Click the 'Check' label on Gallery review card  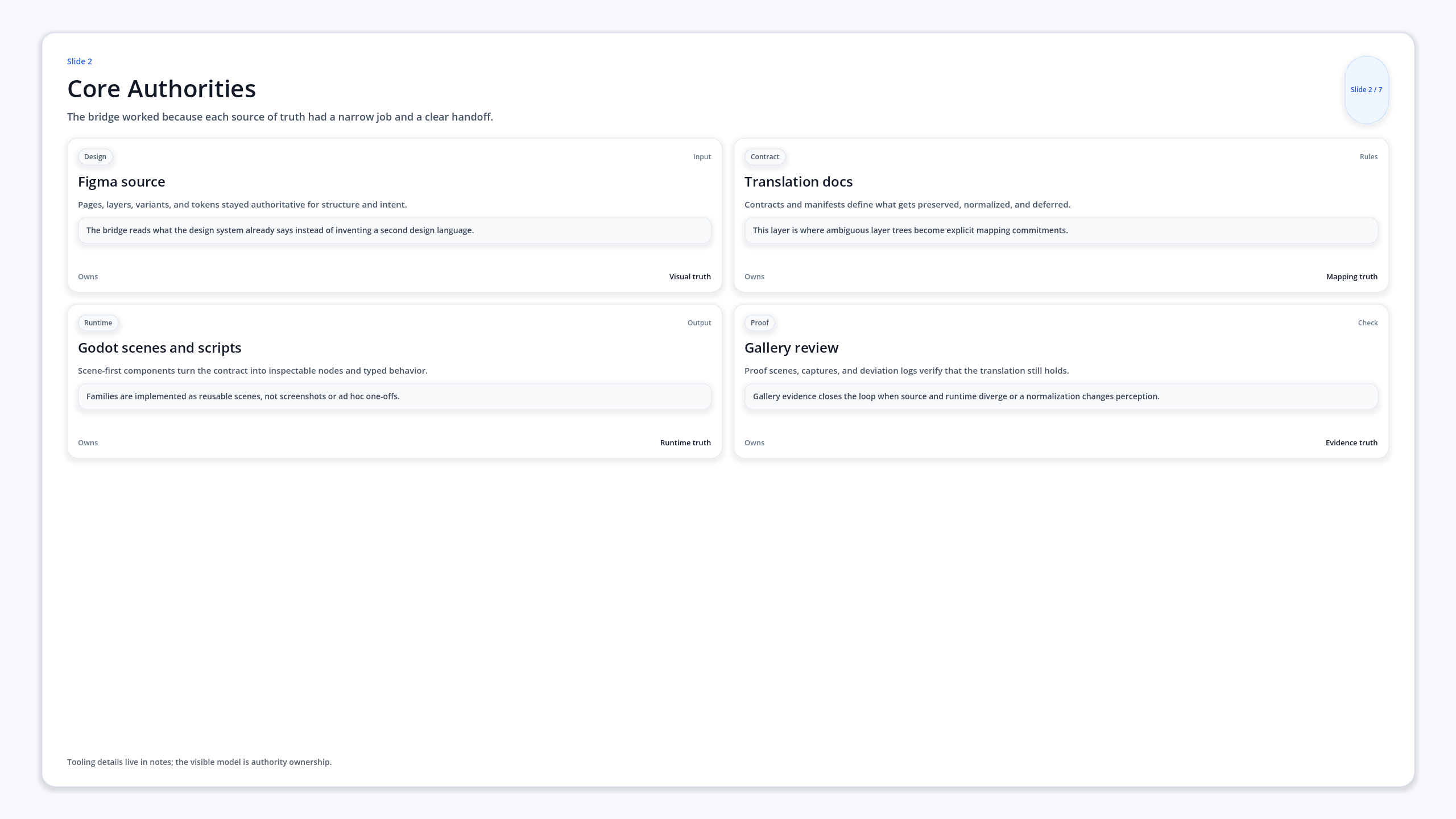pyautogui.click(x=1368, y=323)
